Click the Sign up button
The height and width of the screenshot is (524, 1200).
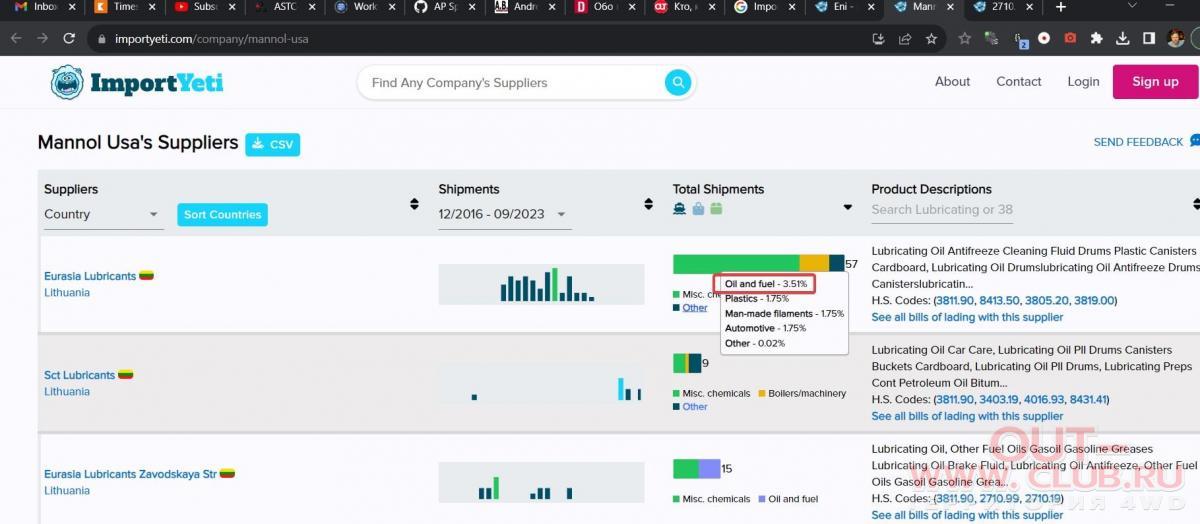(1155, 82)
